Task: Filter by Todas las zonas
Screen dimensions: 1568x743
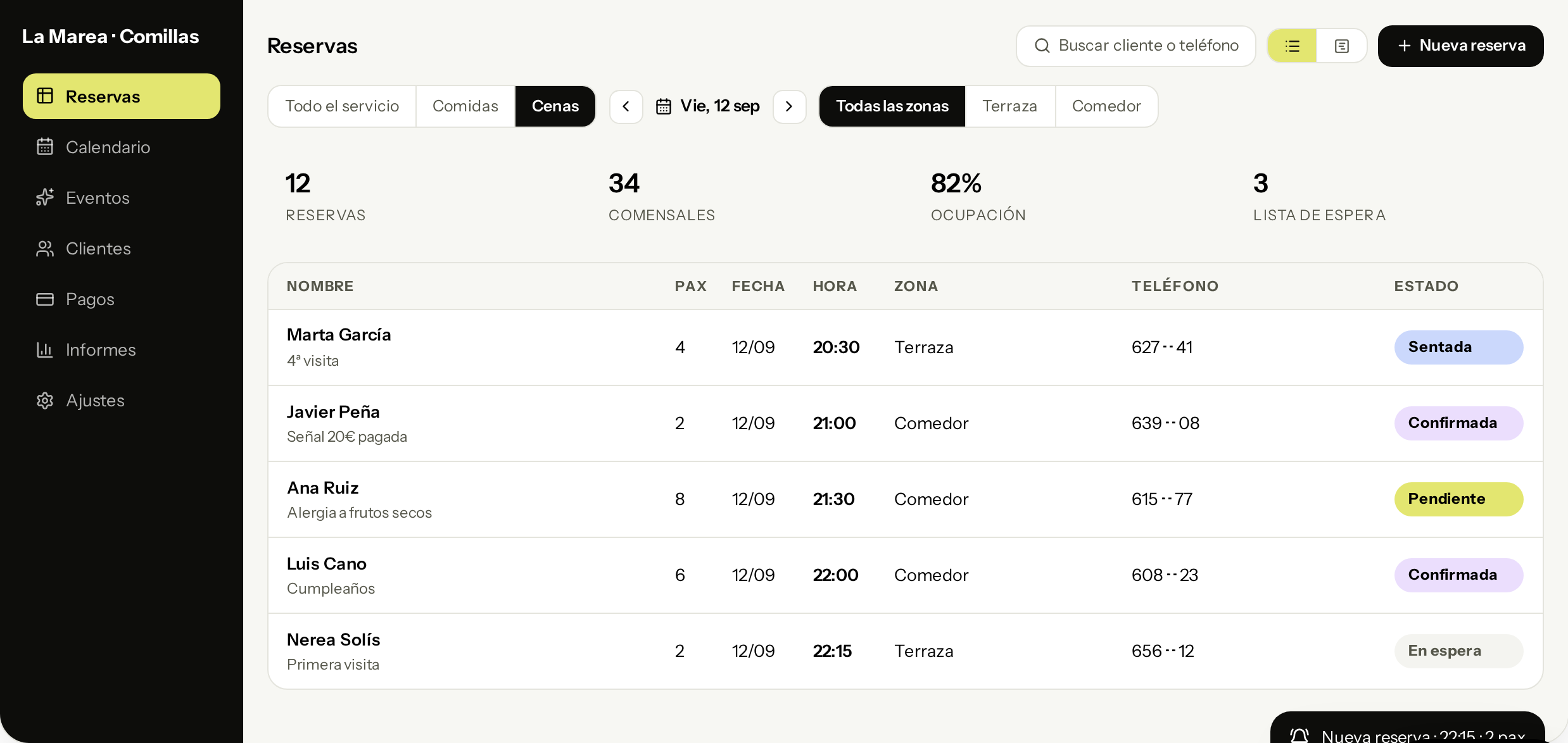Action: coord(892,106)
